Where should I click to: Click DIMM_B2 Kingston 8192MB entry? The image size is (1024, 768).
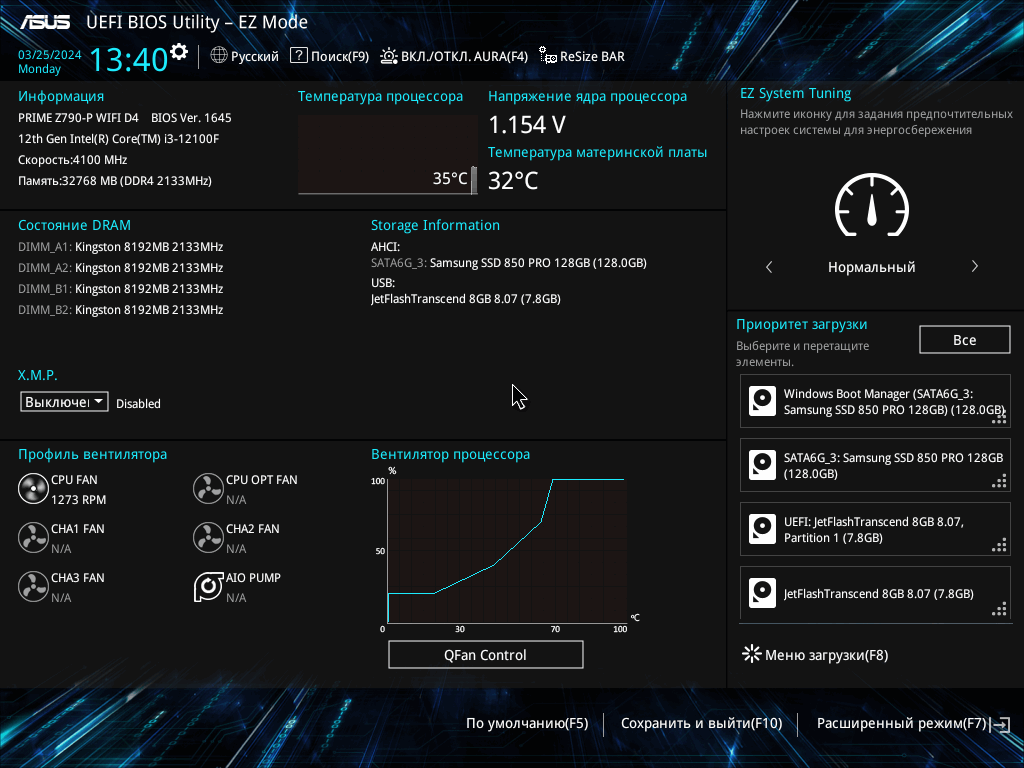pos(121,310)
